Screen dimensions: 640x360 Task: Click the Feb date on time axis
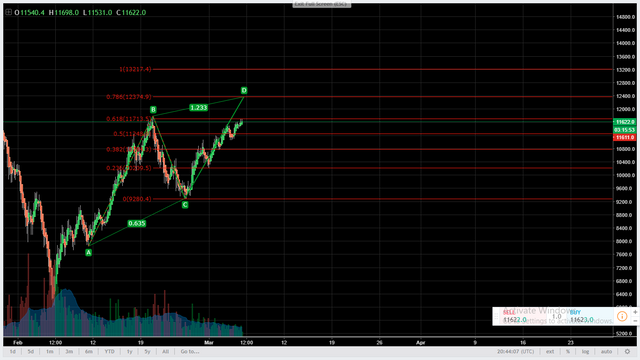point(18,342)
